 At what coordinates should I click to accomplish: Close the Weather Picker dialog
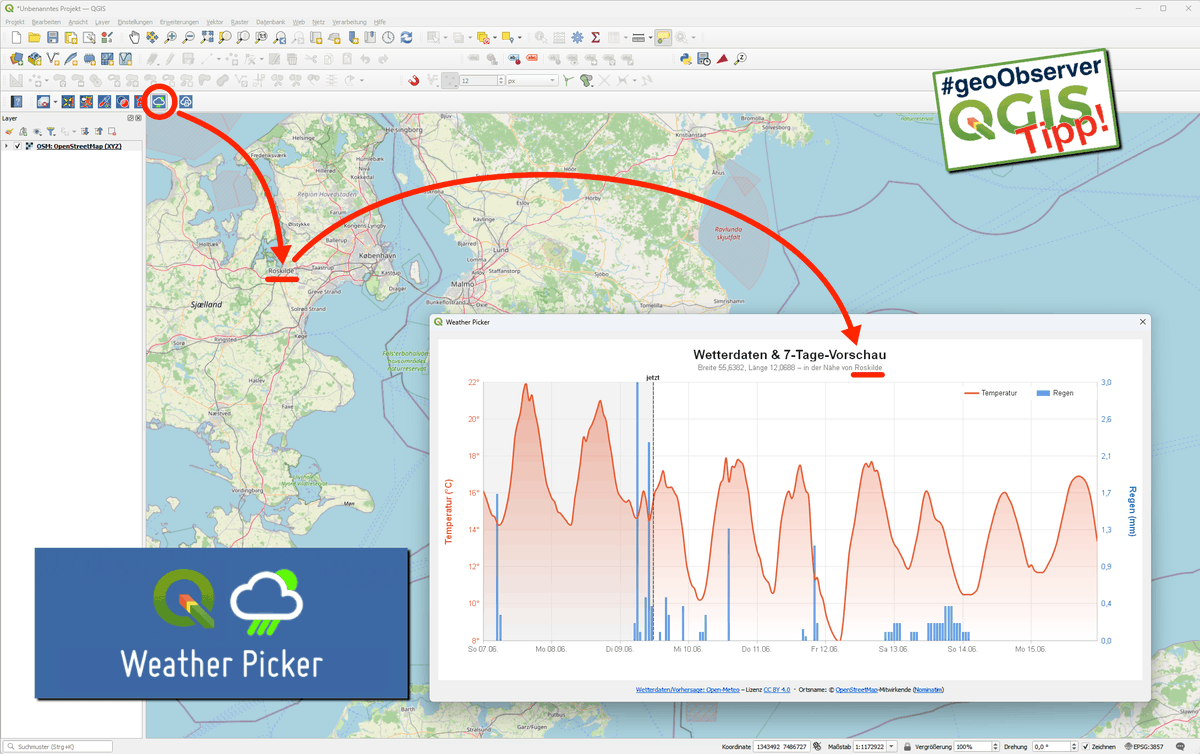pos(1143,322)
